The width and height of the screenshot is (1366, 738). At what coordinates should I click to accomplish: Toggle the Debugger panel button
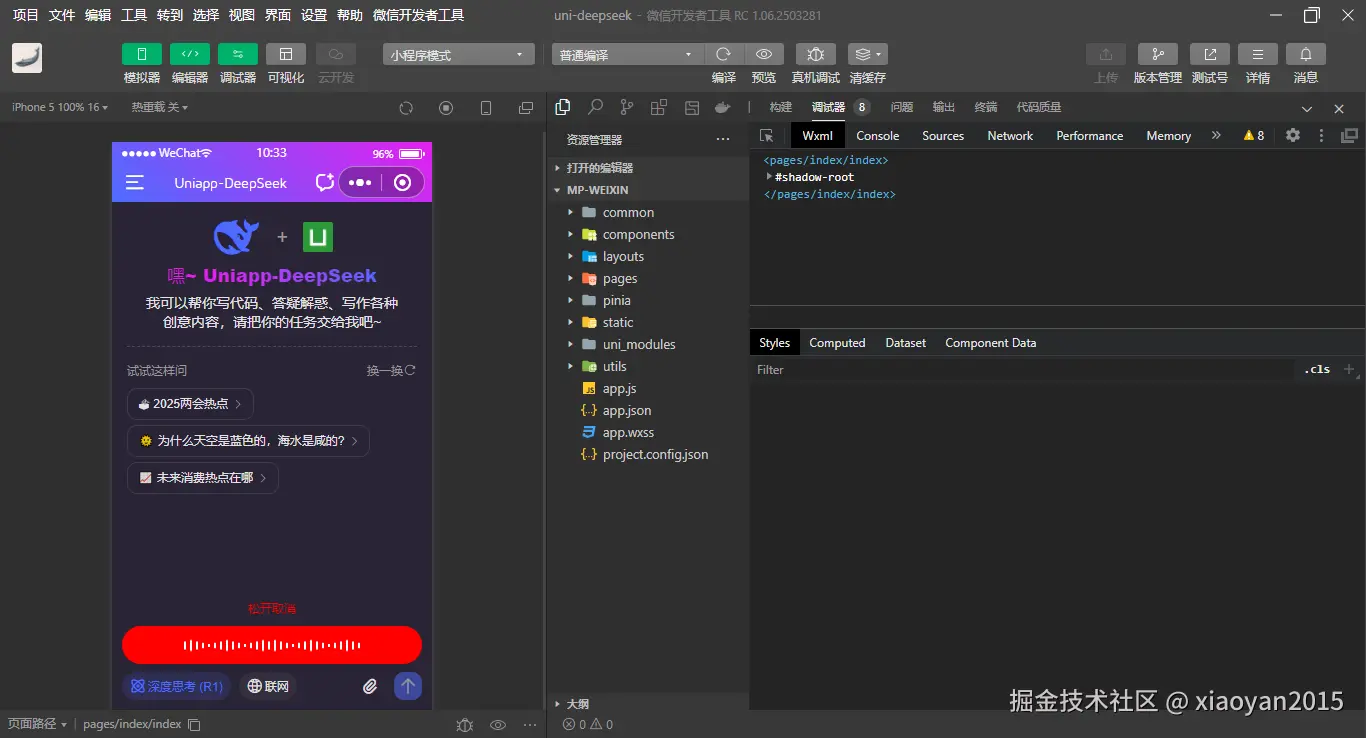[238, 55]
